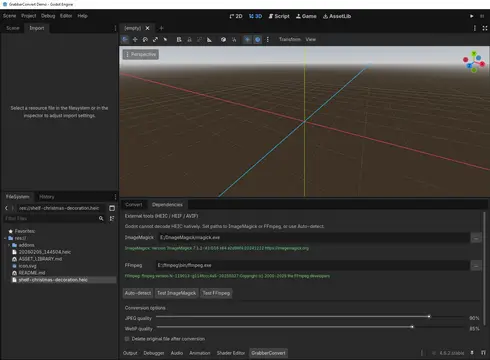Screen dimensions: 490x360
Task: Enable Delete original file after conversion
Action: pos(127,339)
